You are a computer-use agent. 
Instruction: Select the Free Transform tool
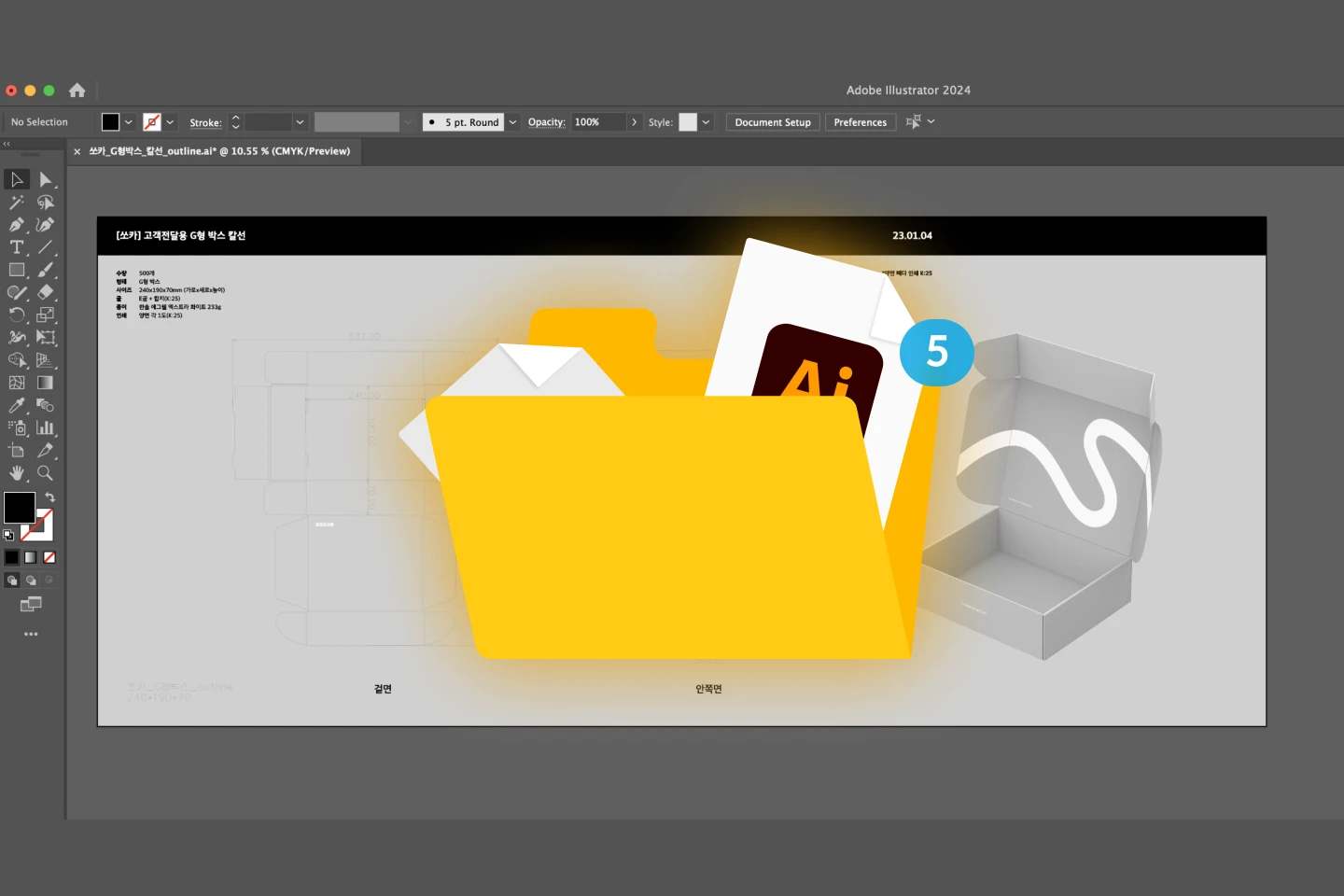coord(46,337)
